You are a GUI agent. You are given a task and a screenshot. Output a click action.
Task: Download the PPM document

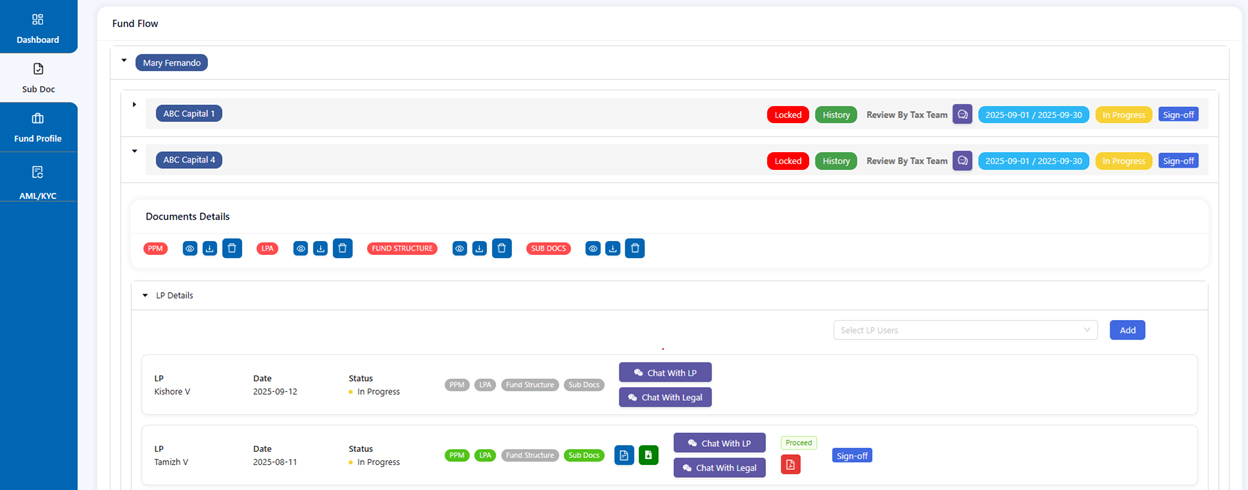[x=210, y=248]
